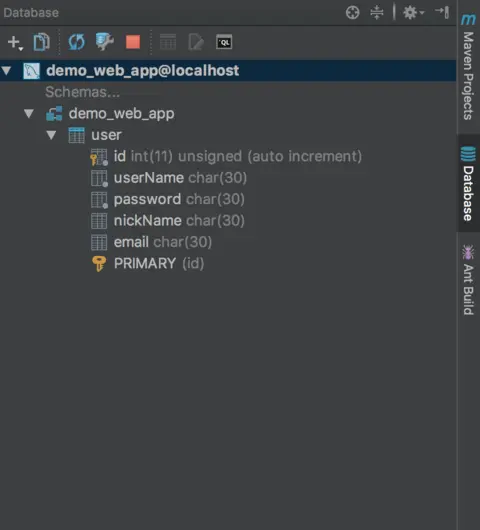Click the Collapse All icon
This screenshot has width=480, height=530.
click(377, 13)
